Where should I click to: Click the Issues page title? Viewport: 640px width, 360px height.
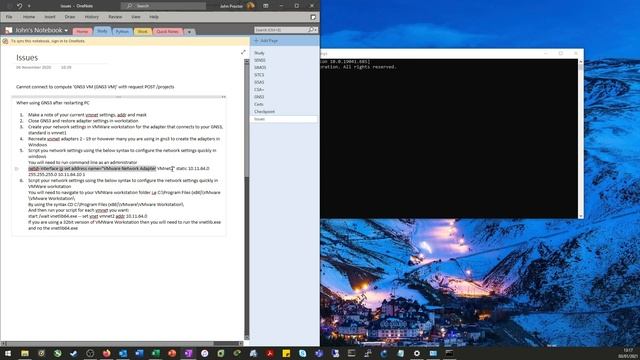click(27, 58)
